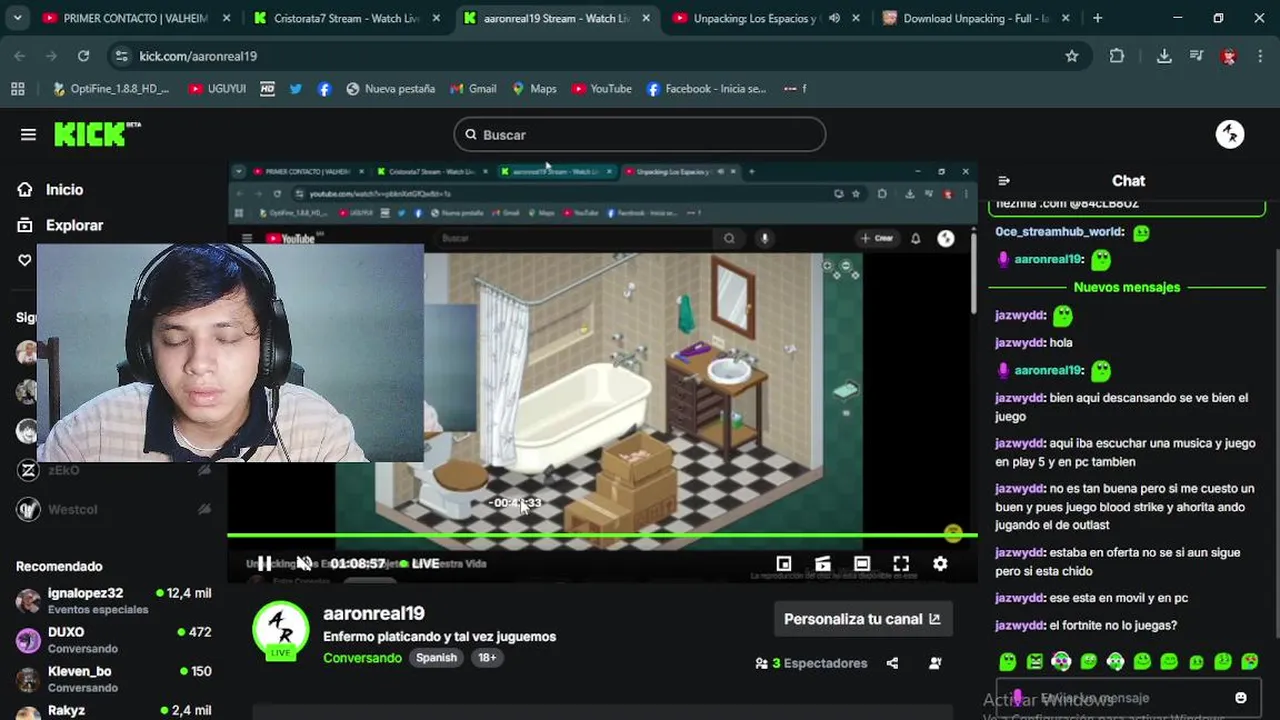Open the apps grid in bookmarks bar
The image size is (1280, 720).
click(17, 89)
